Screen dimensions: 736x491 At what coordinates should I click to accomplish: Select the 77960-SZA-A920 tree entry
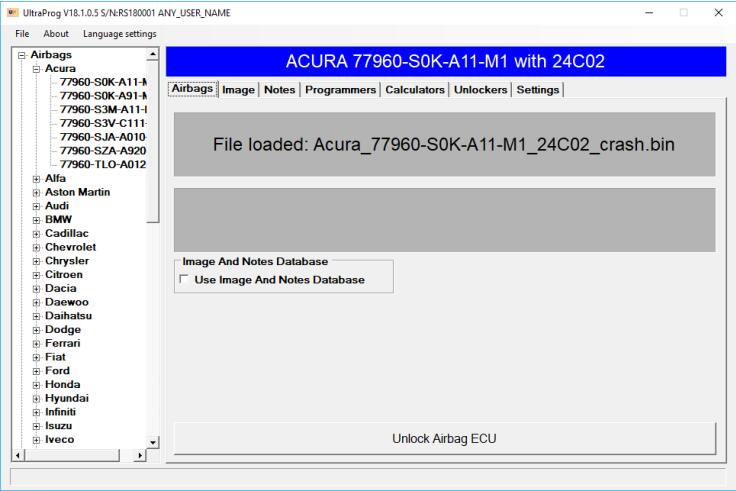click(x=103, y=151)
